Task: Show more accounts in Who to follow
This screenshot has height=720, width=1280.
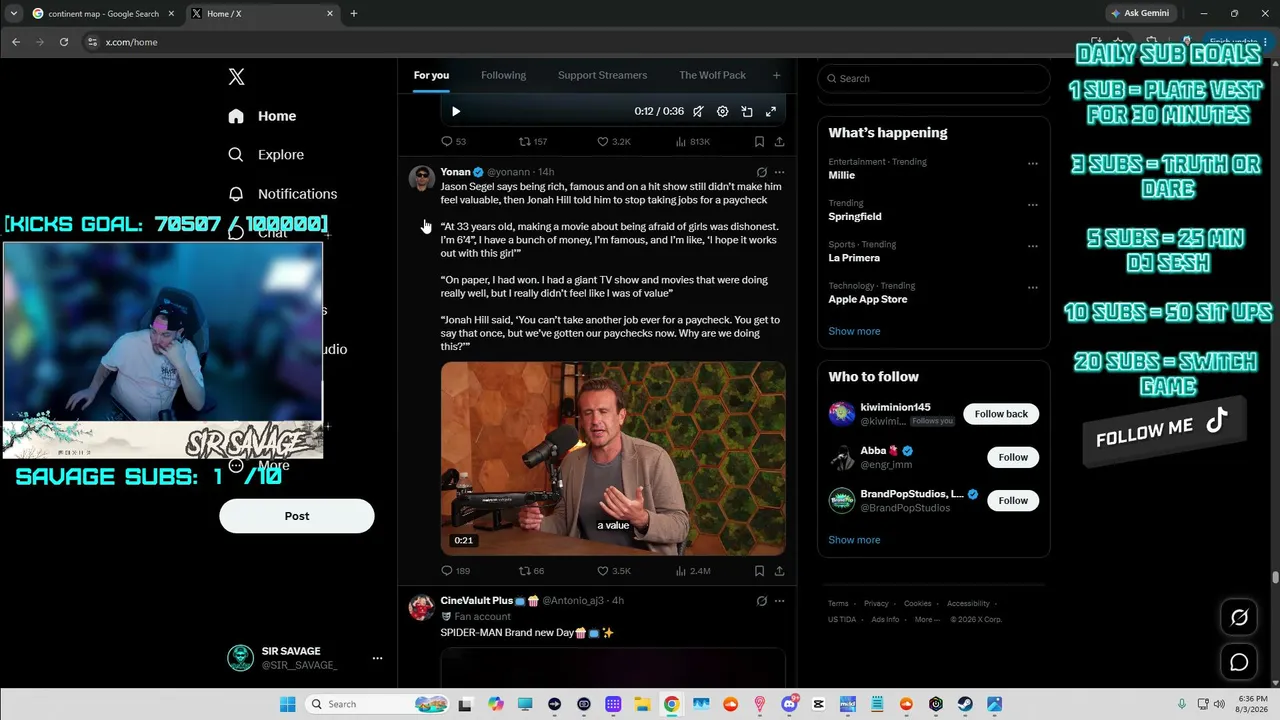Action: click(x=854, y=540)
